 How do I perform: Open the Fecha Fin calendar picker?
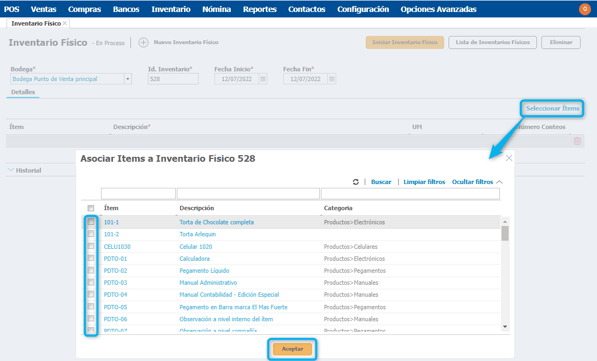(331, 79)
